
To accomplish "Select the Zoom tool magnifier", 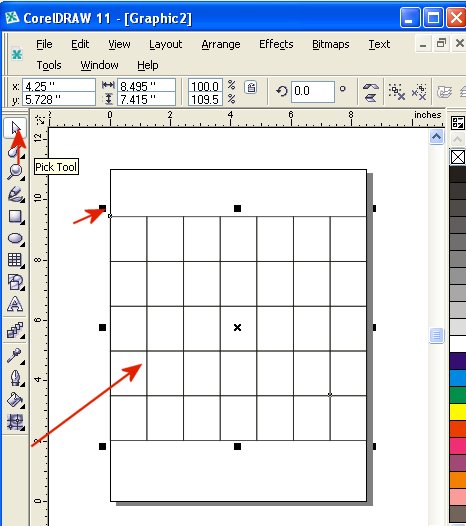I will click(15, 172).
